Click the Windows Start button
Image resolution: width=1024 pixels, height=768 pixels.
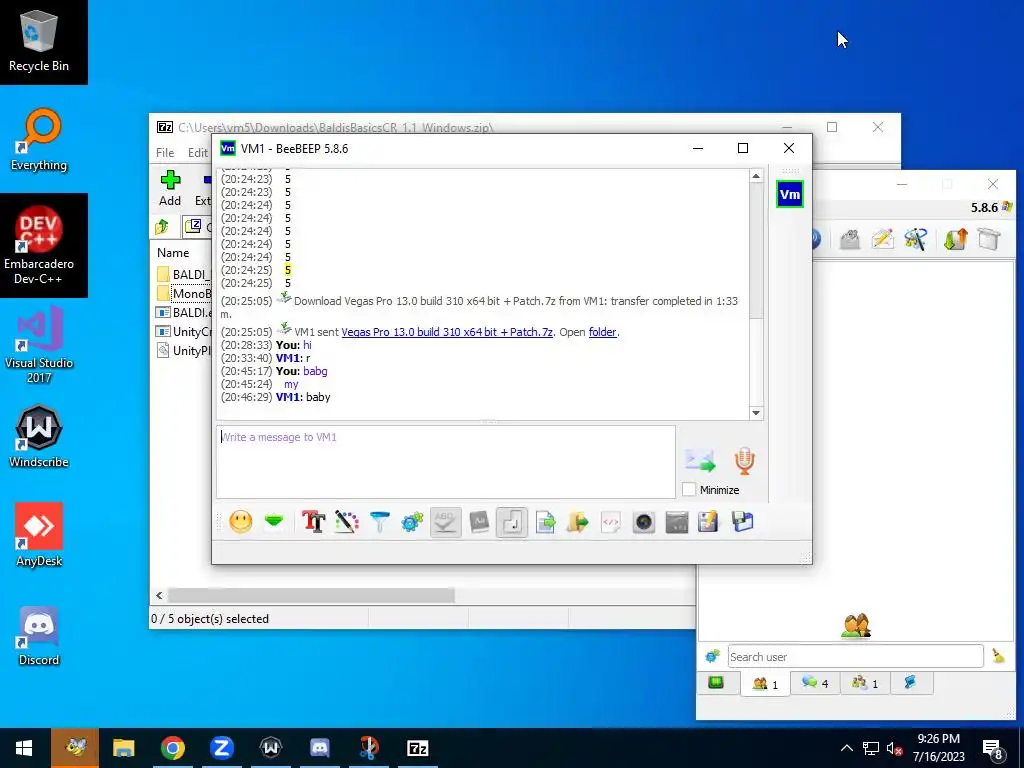[x=24, y=748]
